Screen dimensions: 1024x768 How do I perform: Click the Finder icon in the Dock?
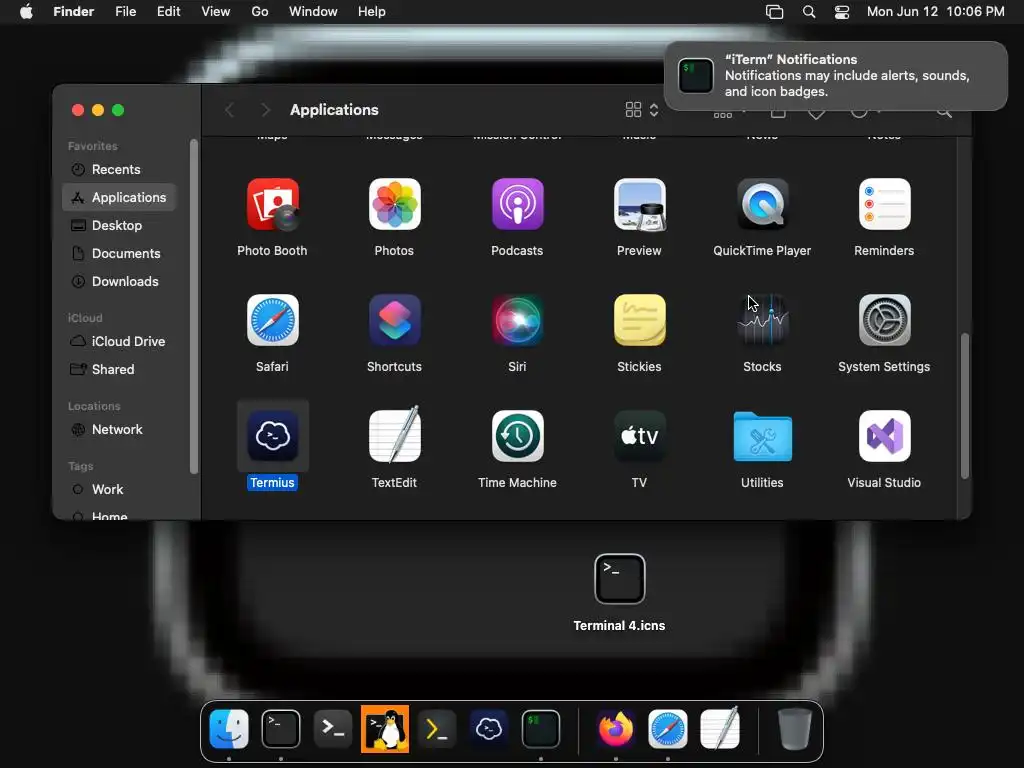coord(229,729)
